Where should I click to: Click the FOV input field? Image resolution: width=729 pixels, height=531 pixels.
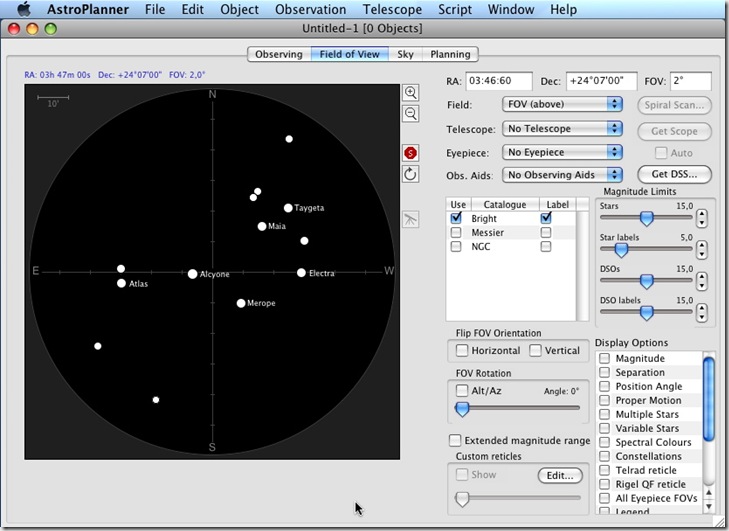[x=690, y=81]
